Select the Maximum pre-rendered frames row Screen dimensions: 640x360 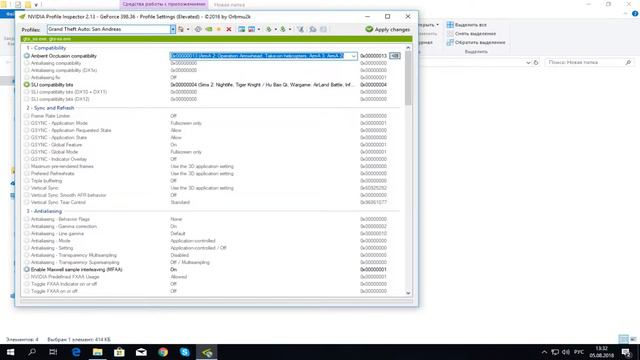(x=211, y=166)
